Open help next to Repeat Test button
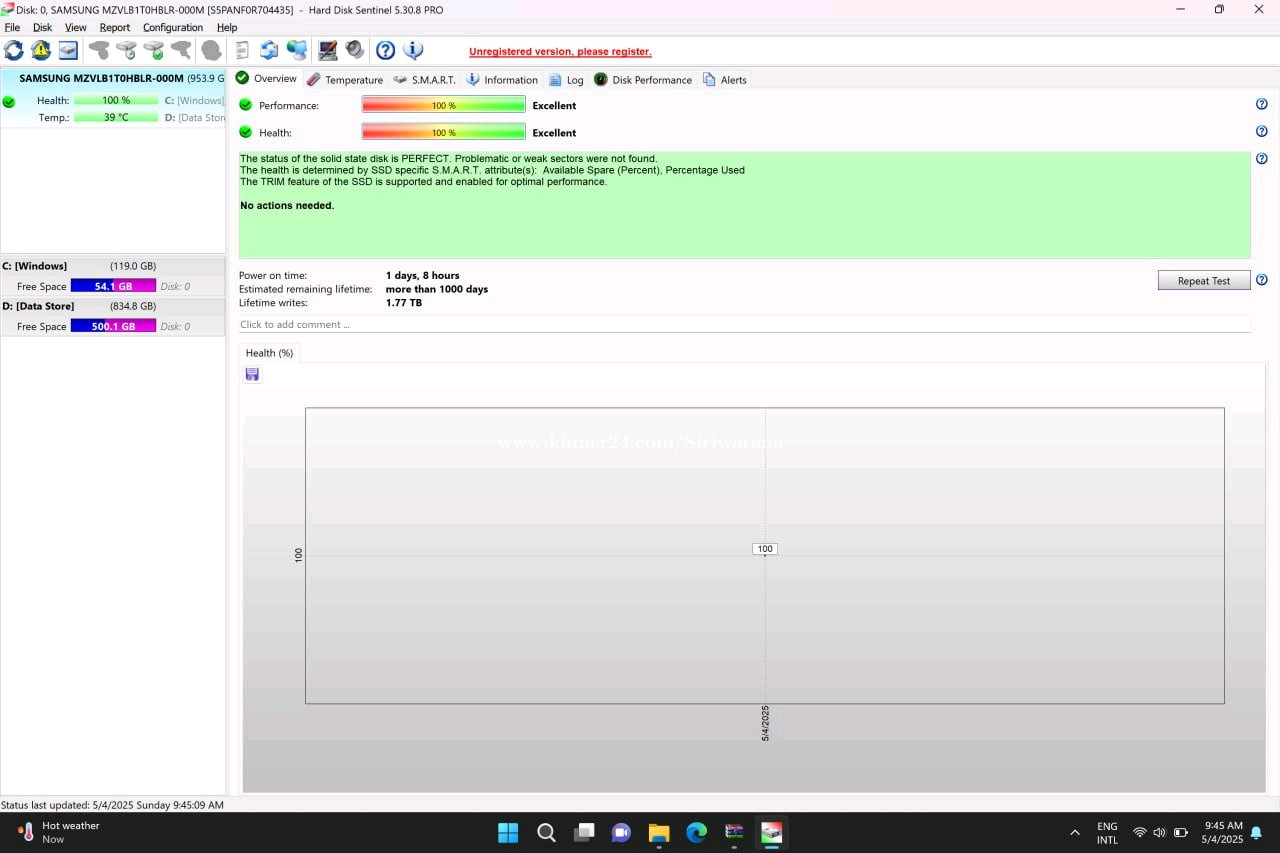The image size is (1280, 853). click(1262, 280)
